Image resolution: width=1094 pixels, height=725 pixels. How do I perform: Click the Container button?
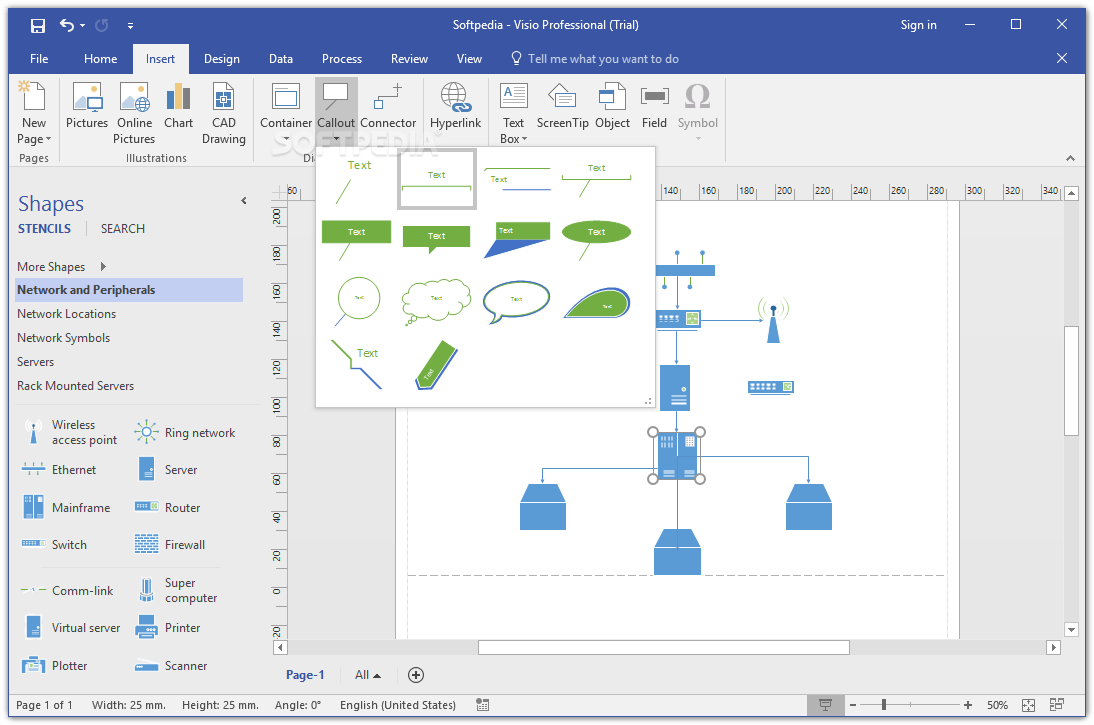click(286, 110)
